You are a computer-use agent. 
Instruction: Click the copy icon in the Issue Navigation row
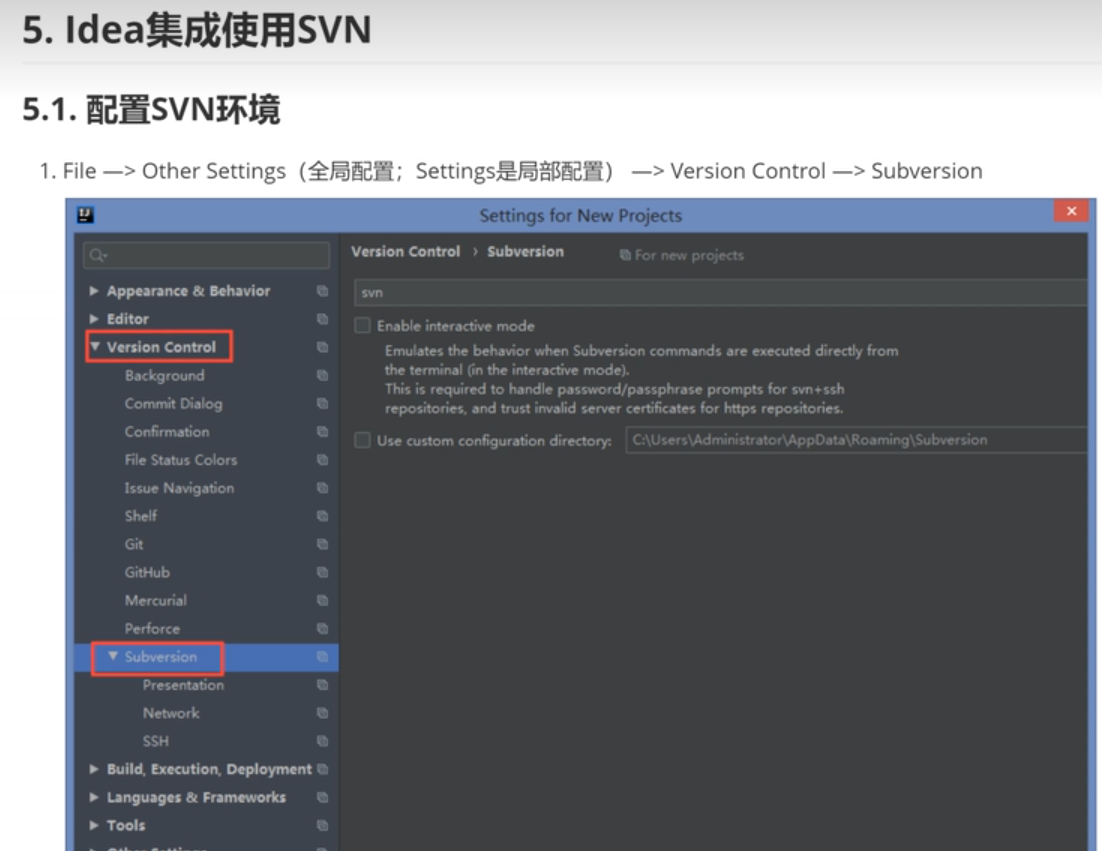[x=323, y=488]
